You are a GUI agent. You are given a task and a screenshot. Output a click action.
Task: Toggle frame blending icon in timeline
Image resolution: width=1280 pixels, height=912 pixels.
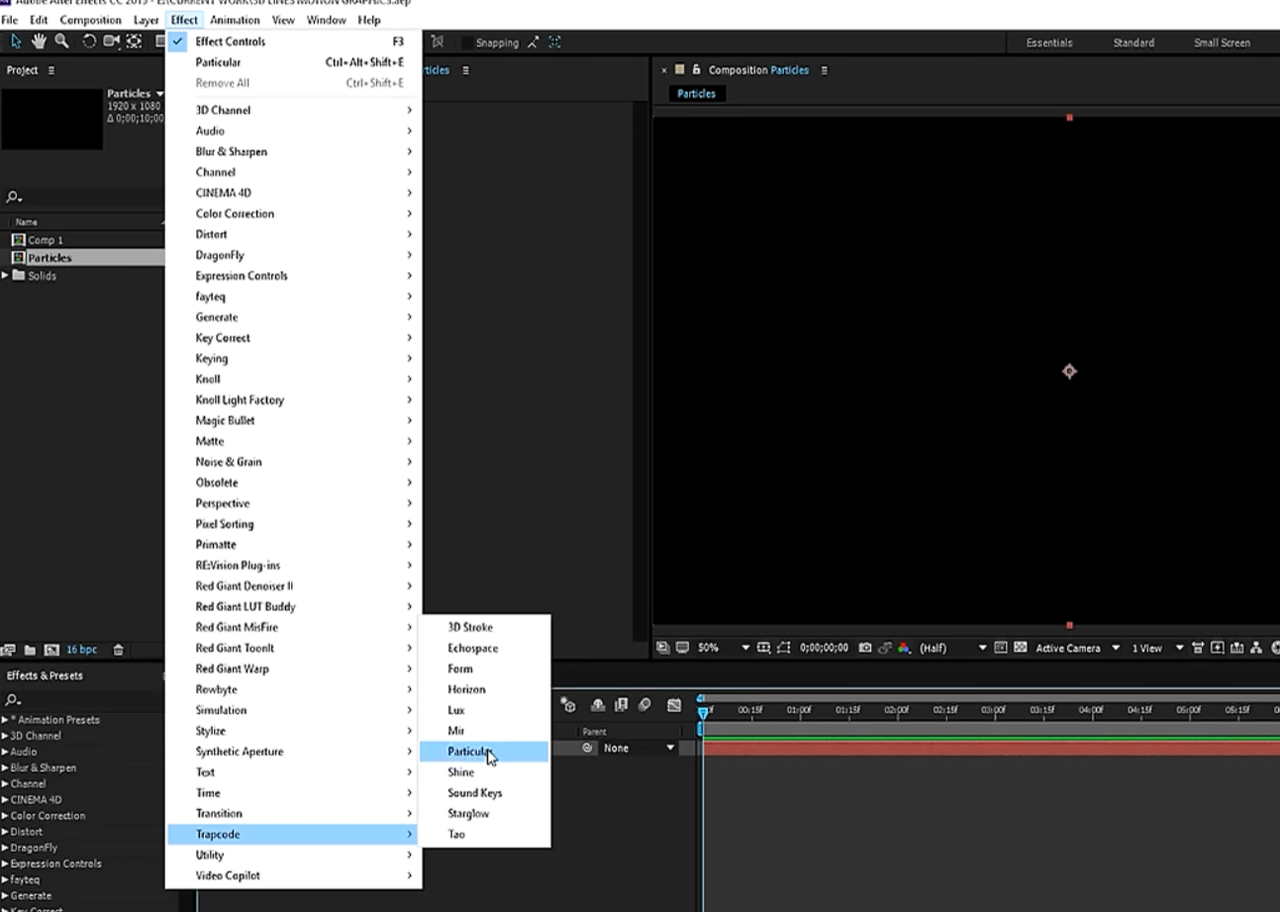pos(621,705)
